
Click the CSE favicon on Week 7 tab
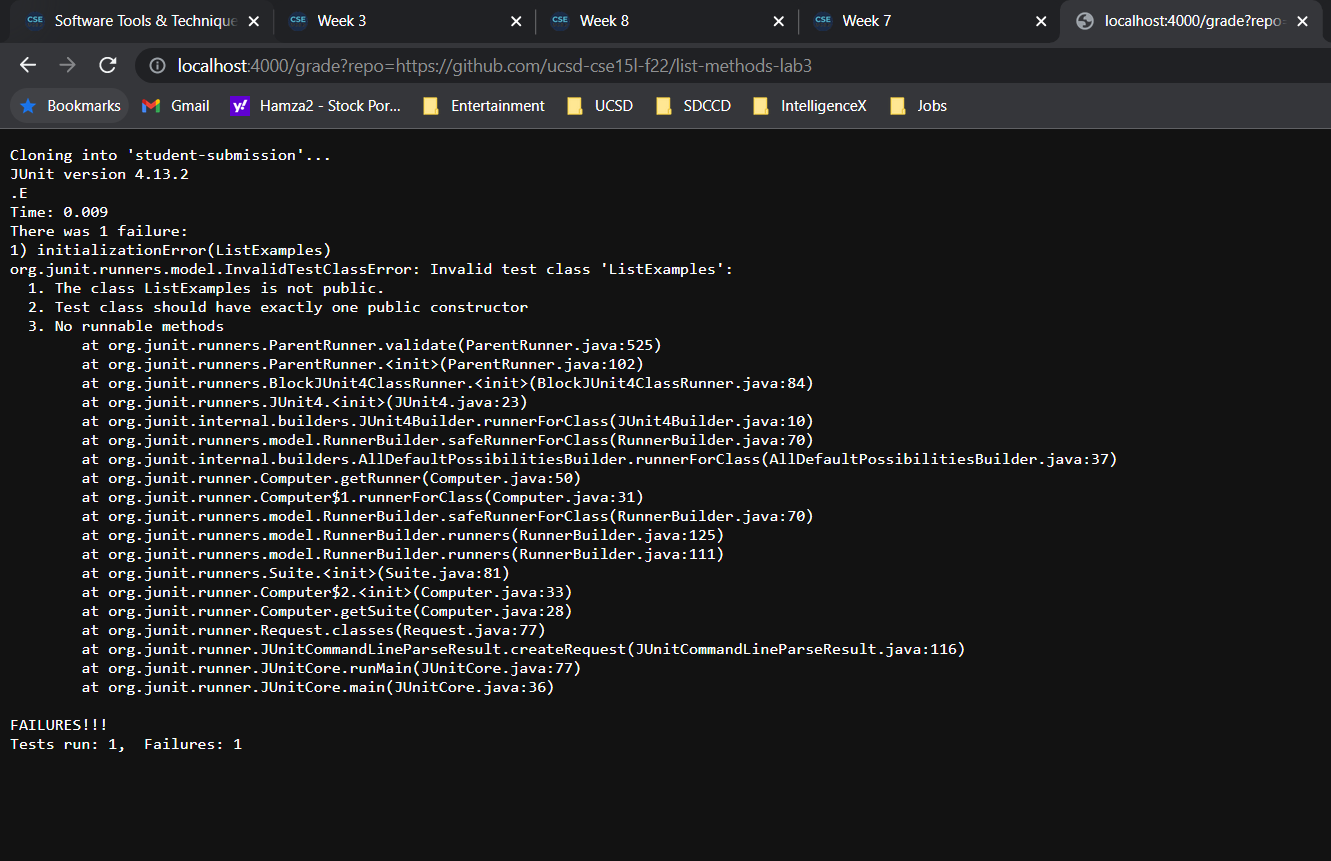823,21
